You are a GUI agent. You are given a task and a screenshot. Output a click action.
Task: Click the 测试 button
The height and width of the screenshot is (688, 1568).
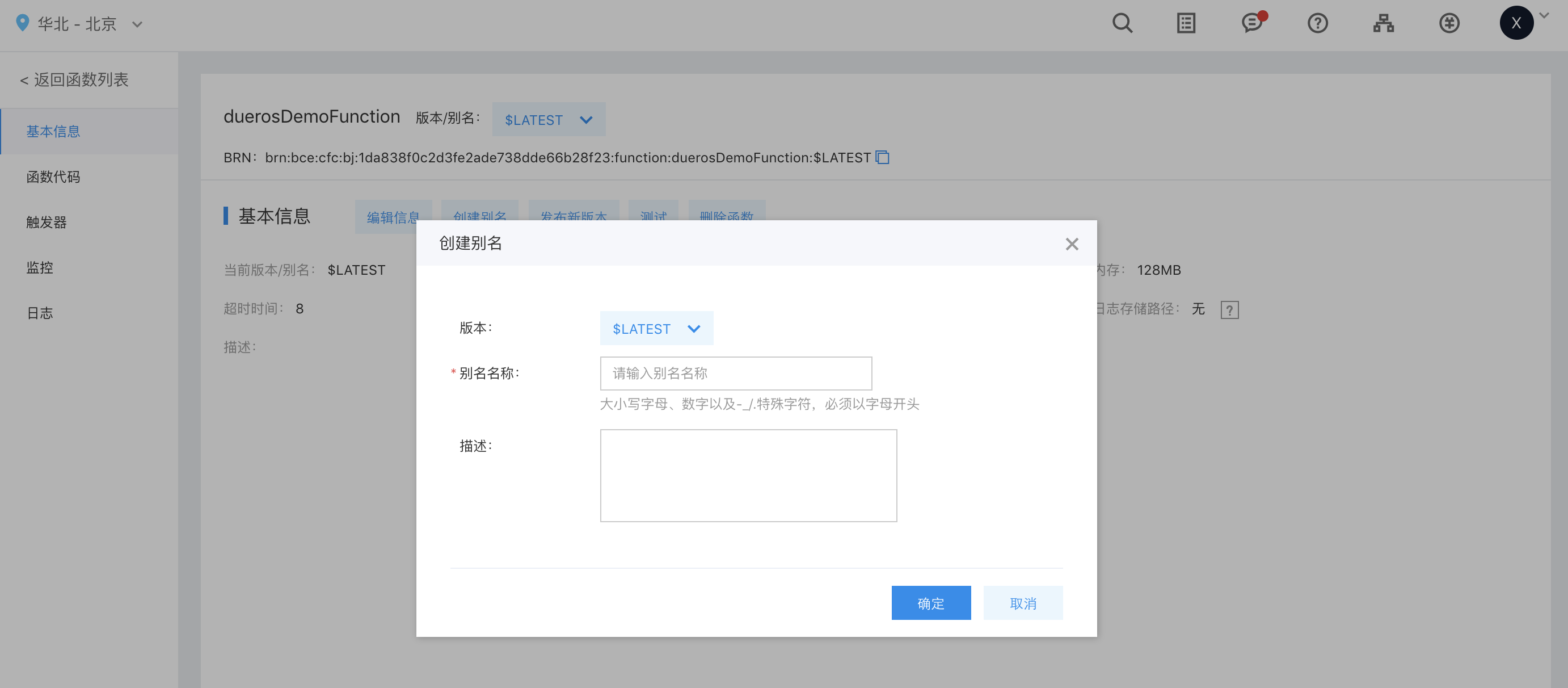point(653,211)
